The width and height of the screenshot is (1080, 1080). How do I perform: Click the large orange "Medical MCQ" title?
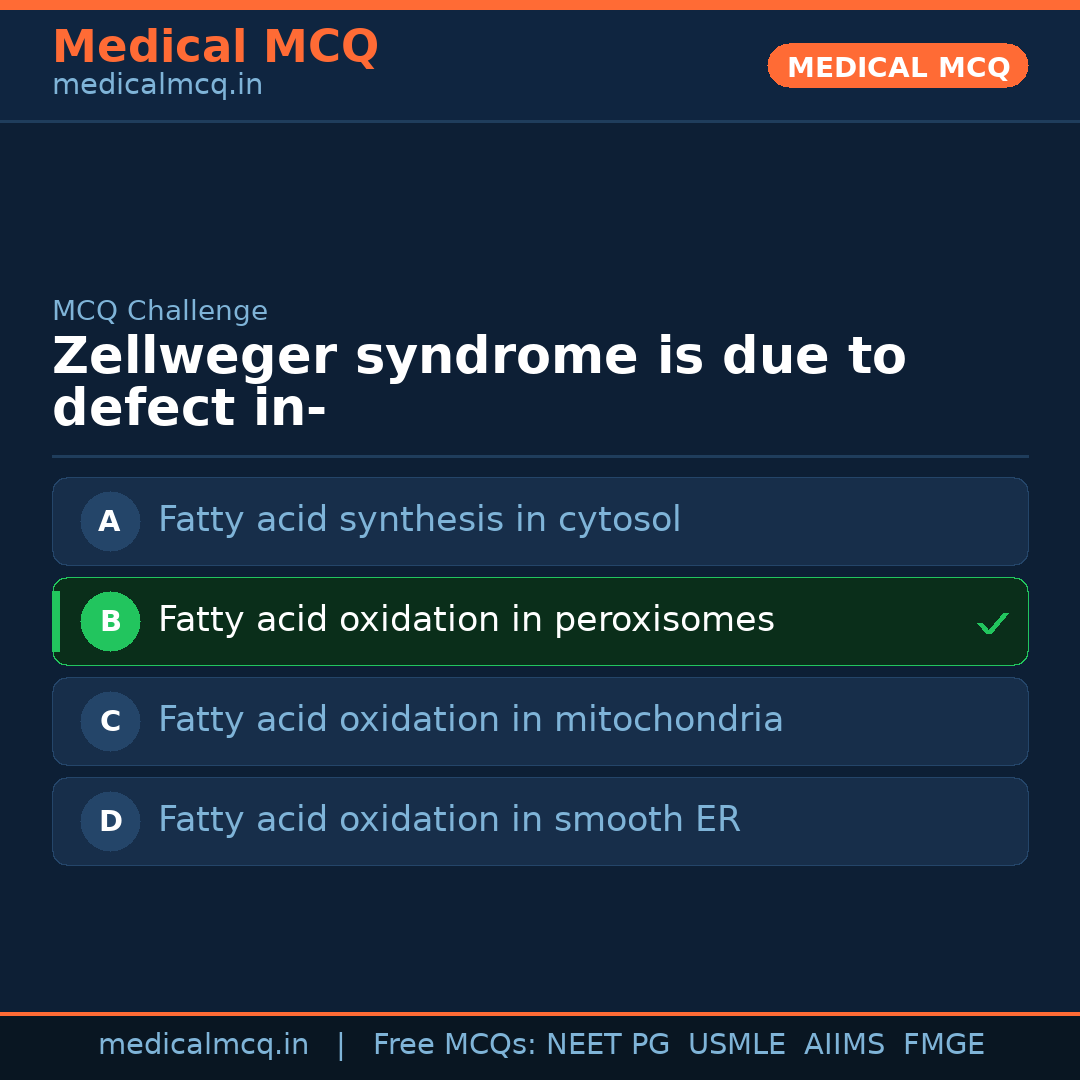pyautogui.click(x=215, y=47)
